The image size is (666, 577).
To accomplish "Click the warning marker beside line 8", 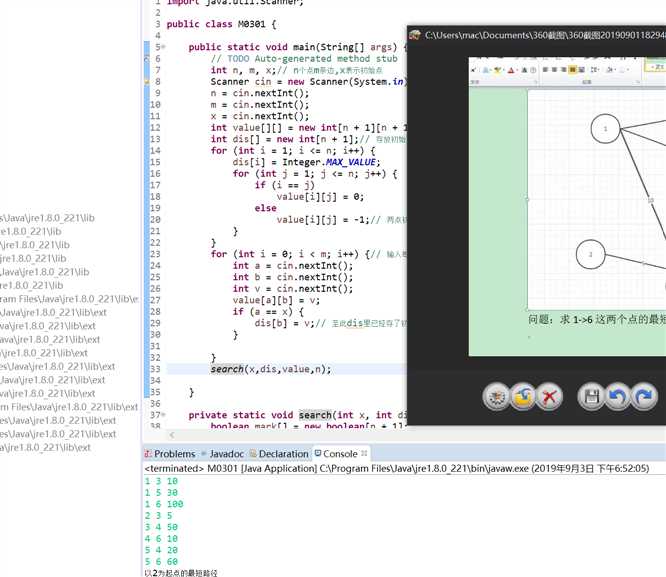I will pos(147,82).
